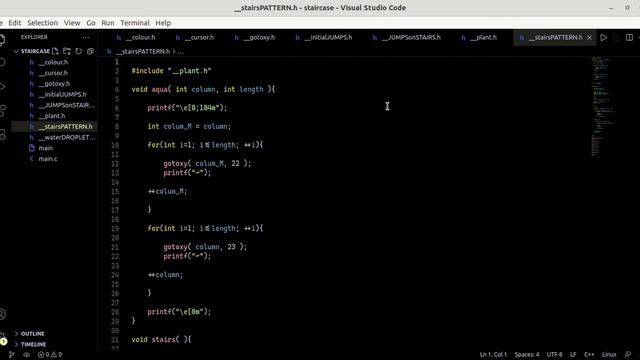Screen dimensions: 640x360
Task: Open __cursor.h in the explorer tree
Action: pyautogui.click(x=53, y=73)
